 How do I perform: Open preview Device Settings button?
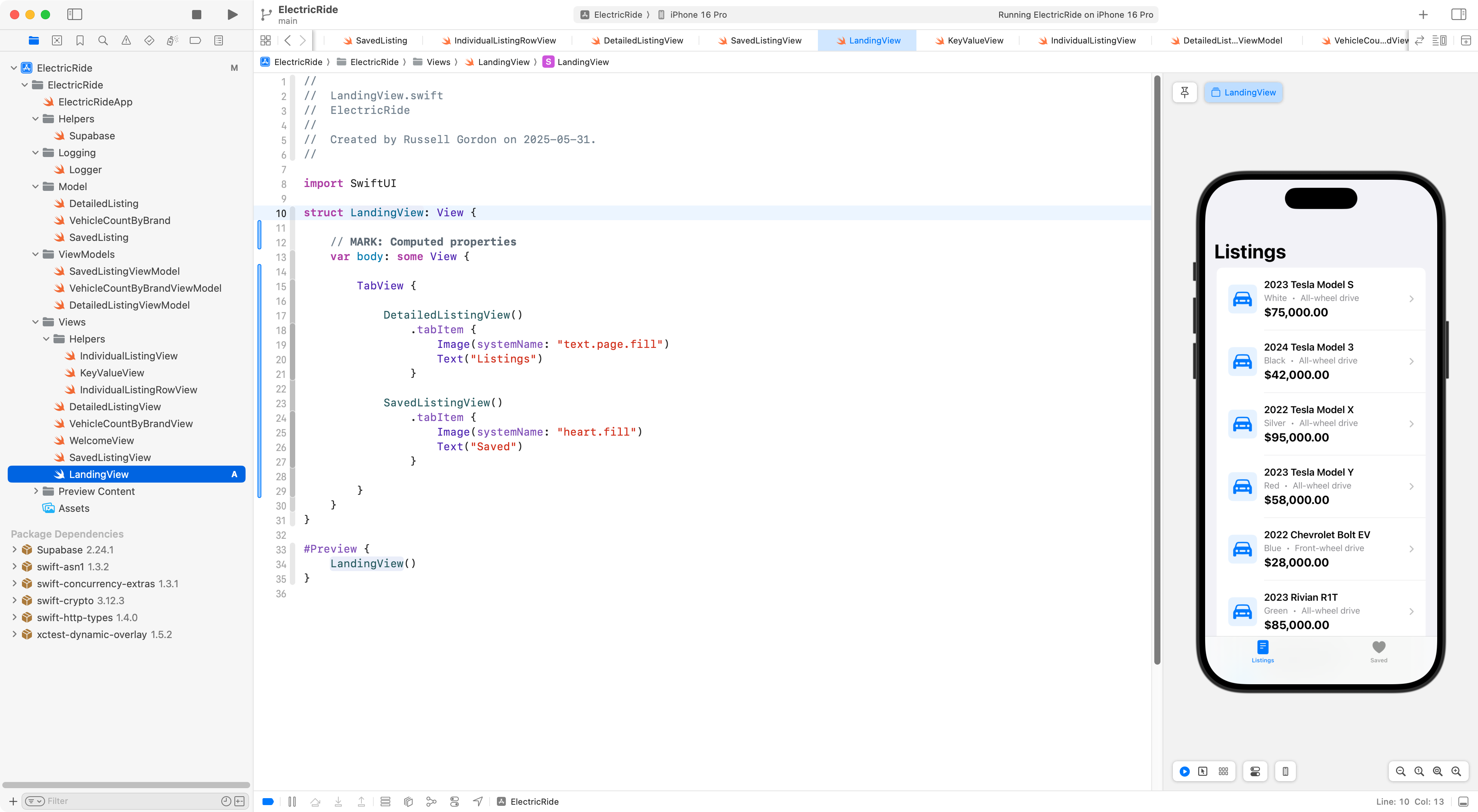[x=1256, y=771]
